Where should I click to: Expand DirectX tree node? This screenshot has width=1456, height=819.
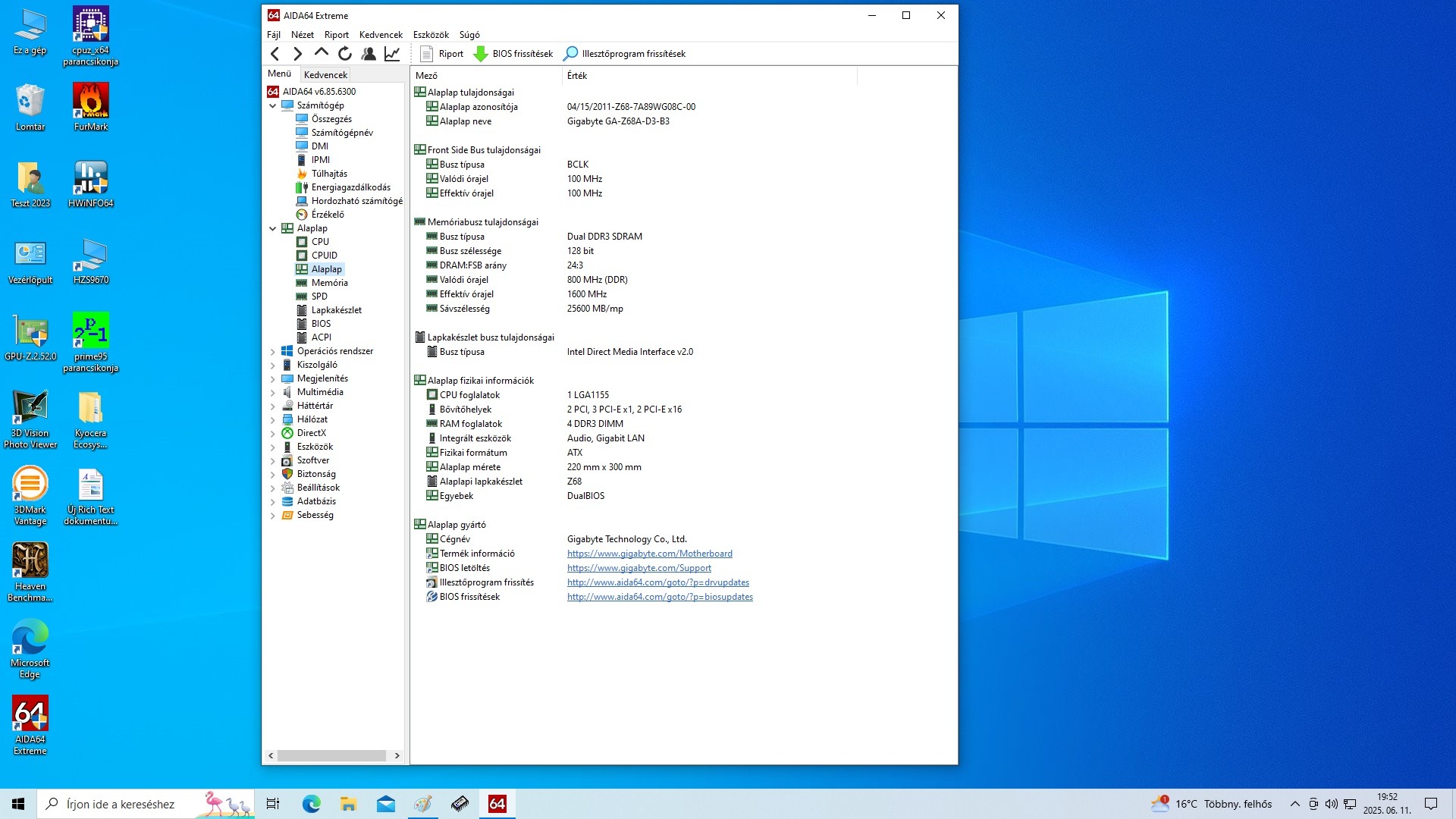tap(273, 433)
